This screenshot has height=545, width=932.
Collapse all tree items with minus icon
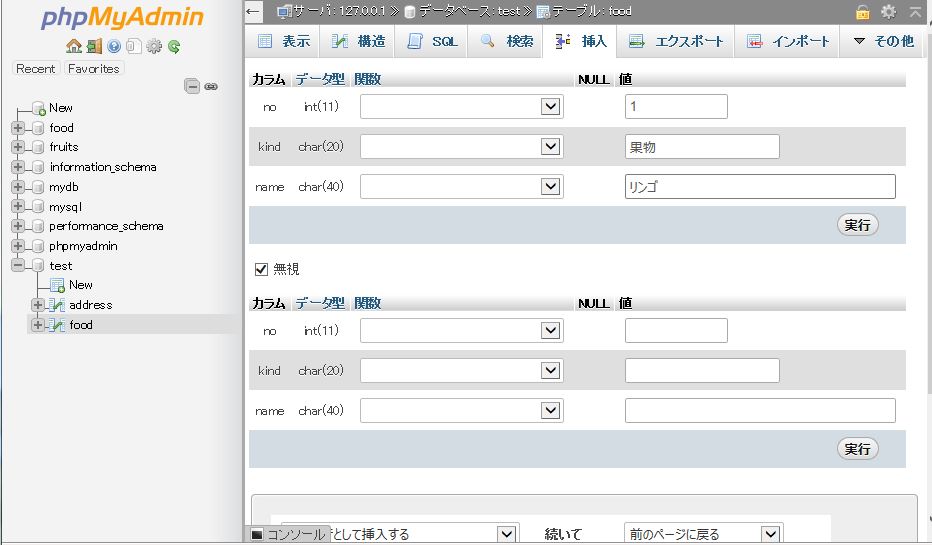tap(192, 87)
